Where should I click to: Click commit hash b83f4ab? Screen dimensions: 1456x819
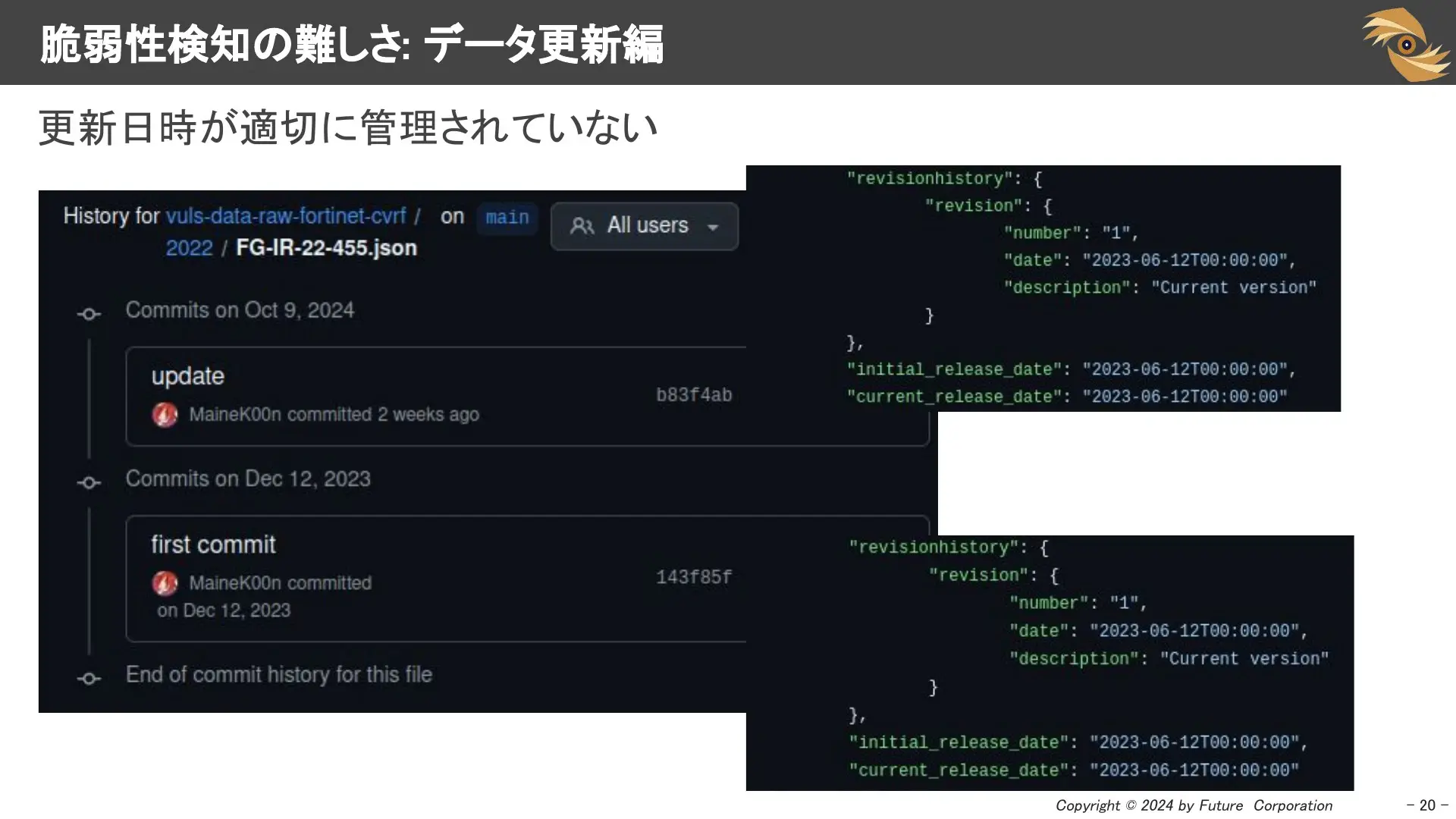tap(694, 395)
